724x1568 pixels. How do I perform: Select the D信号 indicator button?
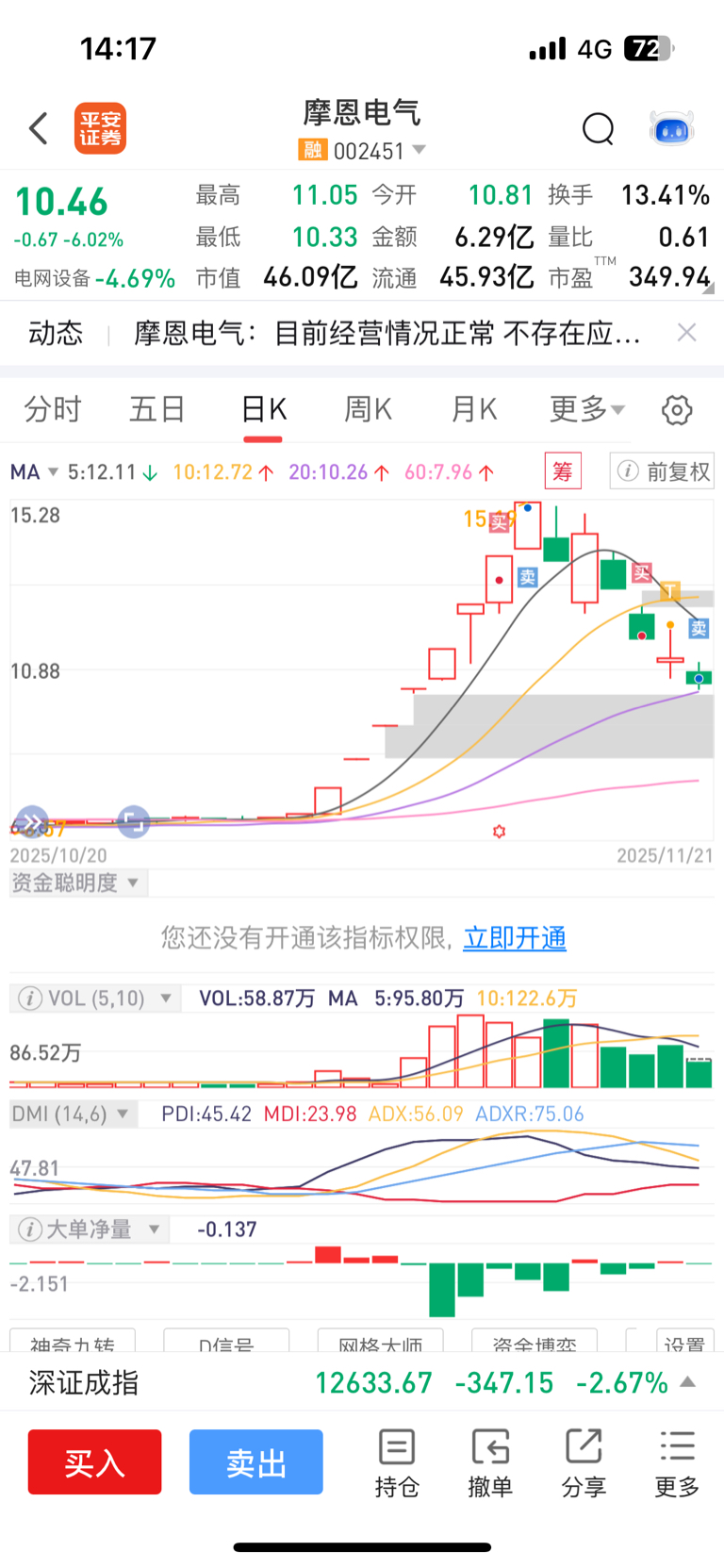(x=226, y=1341)
